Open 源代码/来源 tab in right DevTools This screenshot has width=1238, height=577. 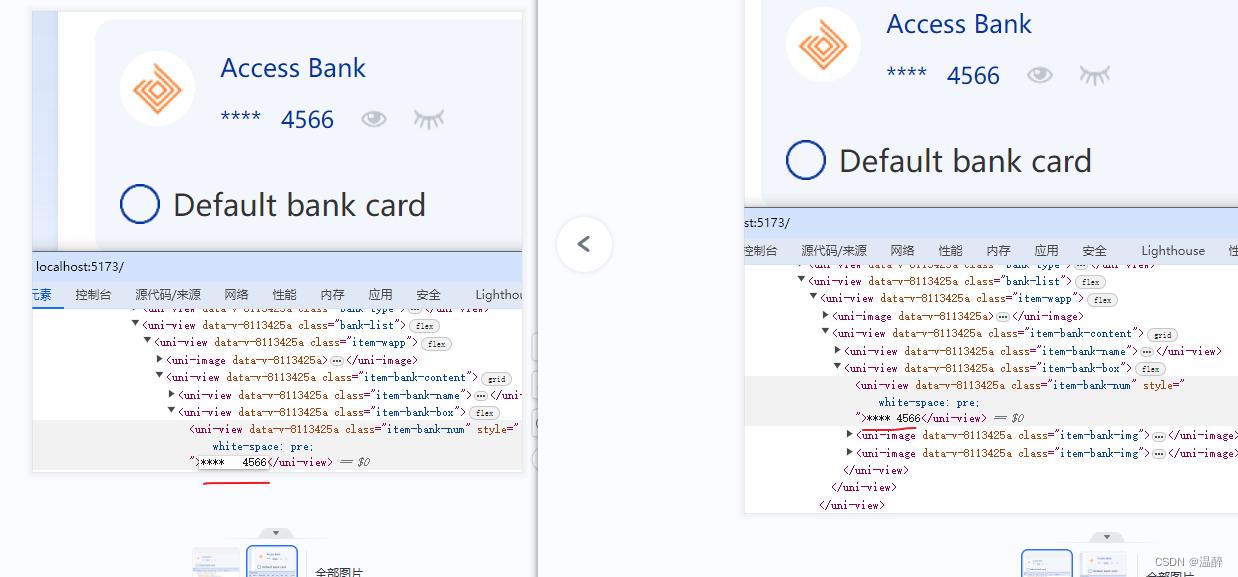(x=834, y=251)
